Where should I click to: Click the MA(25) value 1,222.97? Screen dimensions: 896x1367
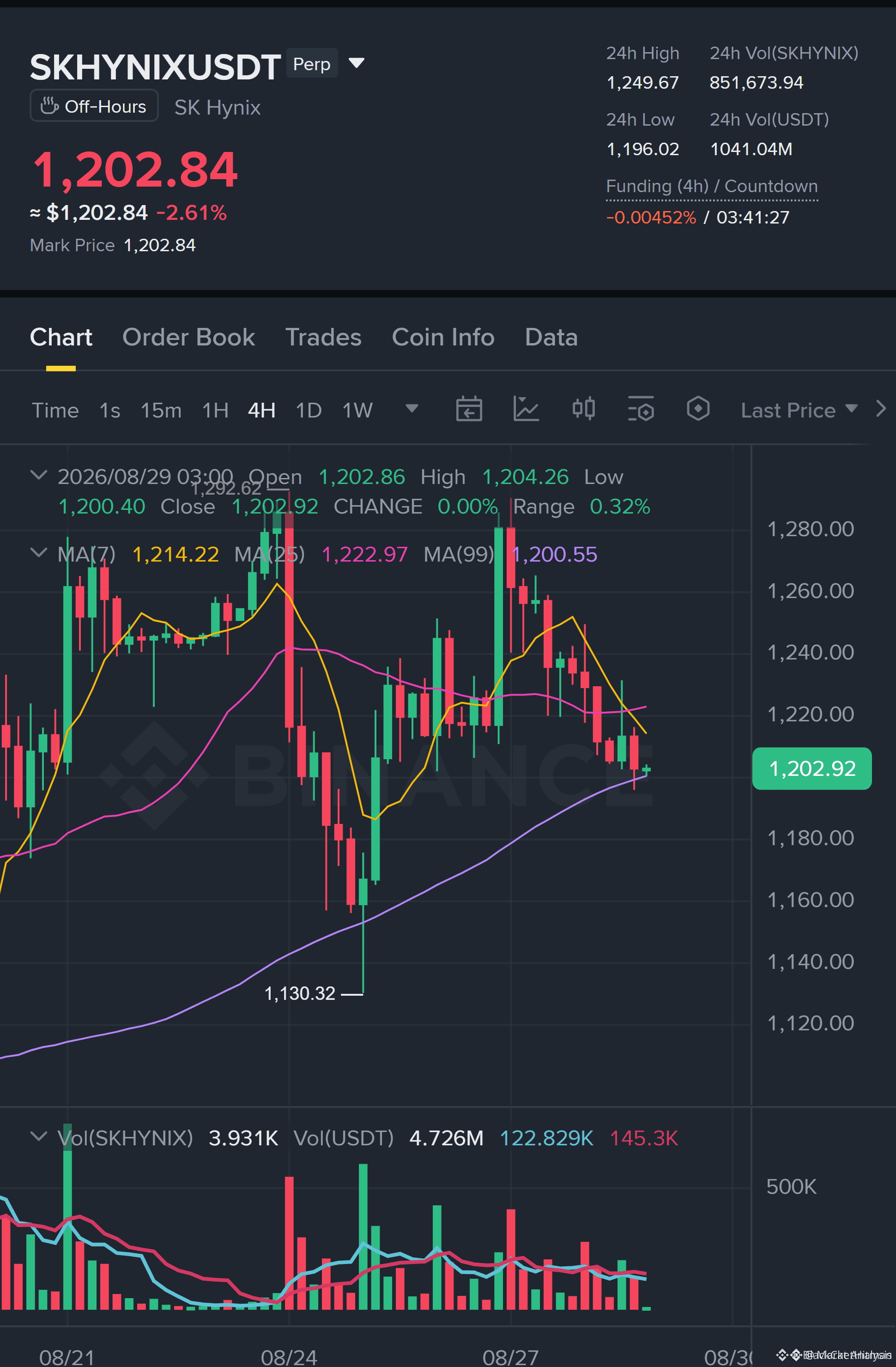pos(365,554)
